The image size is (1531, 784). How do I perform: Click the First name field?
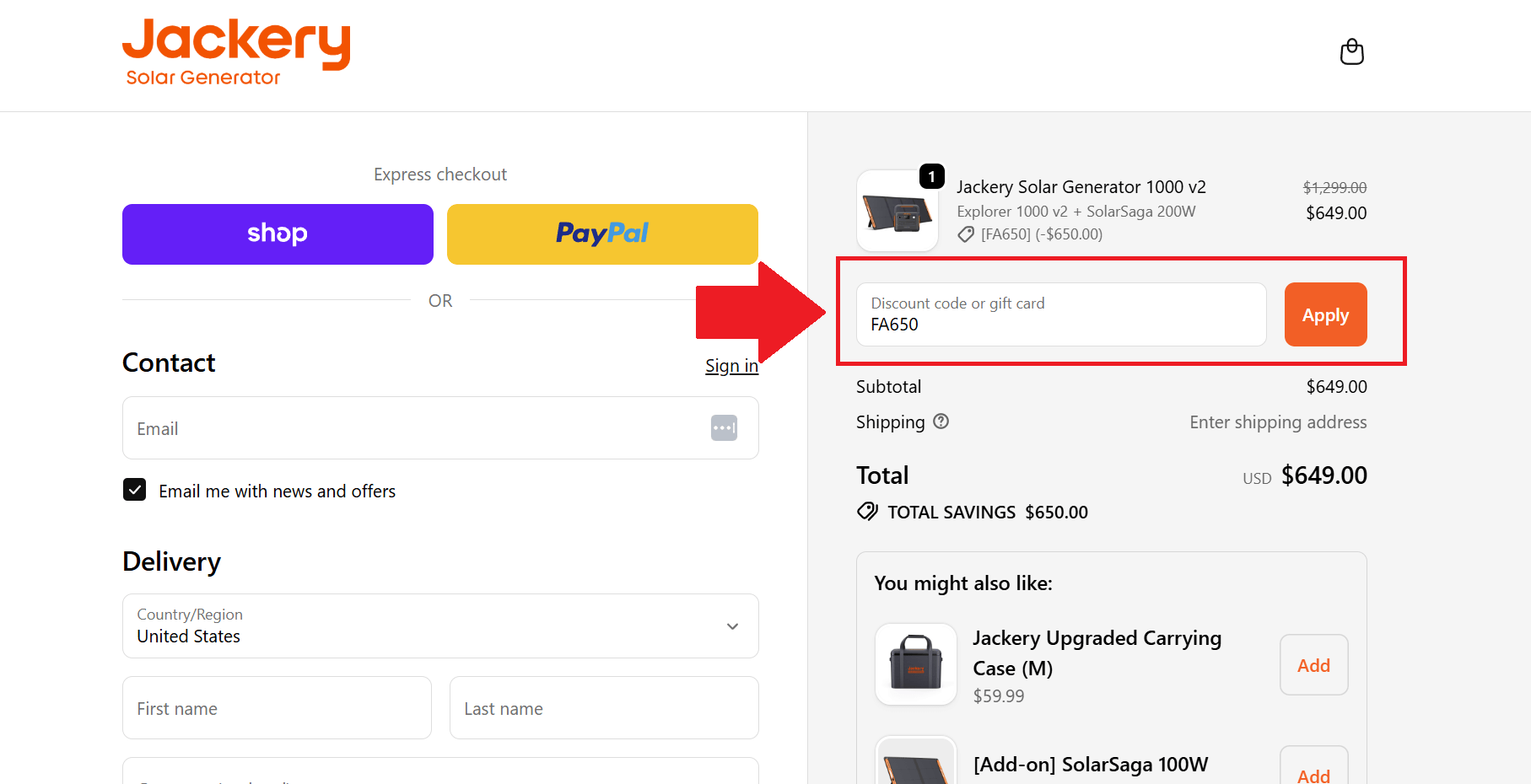277,708
